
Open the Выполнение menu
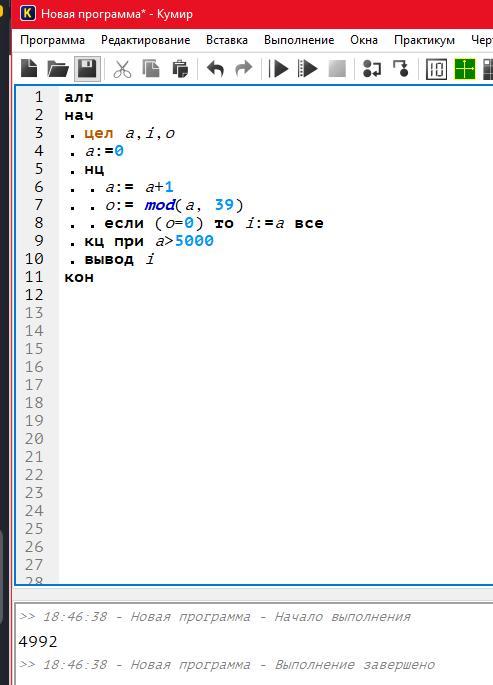pos(299,40)
